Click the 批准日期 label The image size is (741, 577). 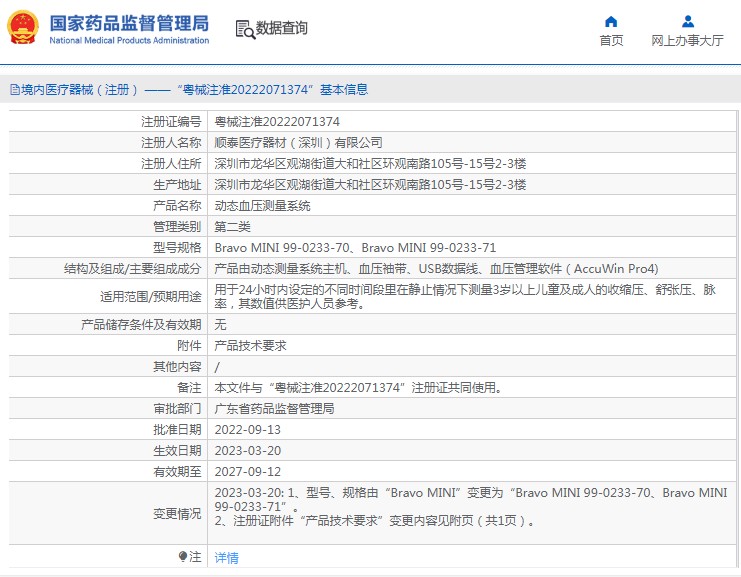tap(177, 430)
